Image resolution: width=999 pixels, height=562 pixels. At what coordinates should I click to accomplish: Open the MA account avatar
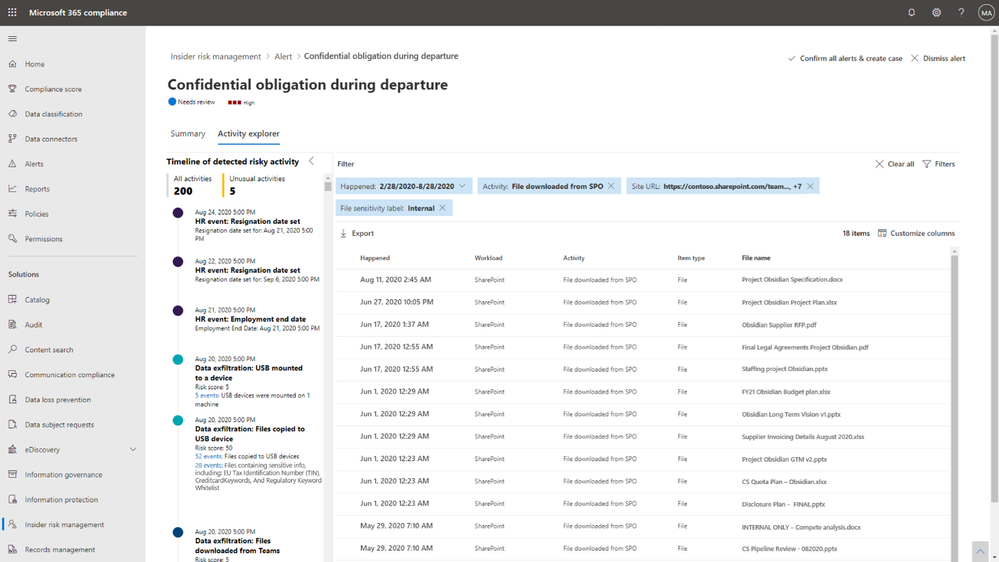[x=986, y=13]
